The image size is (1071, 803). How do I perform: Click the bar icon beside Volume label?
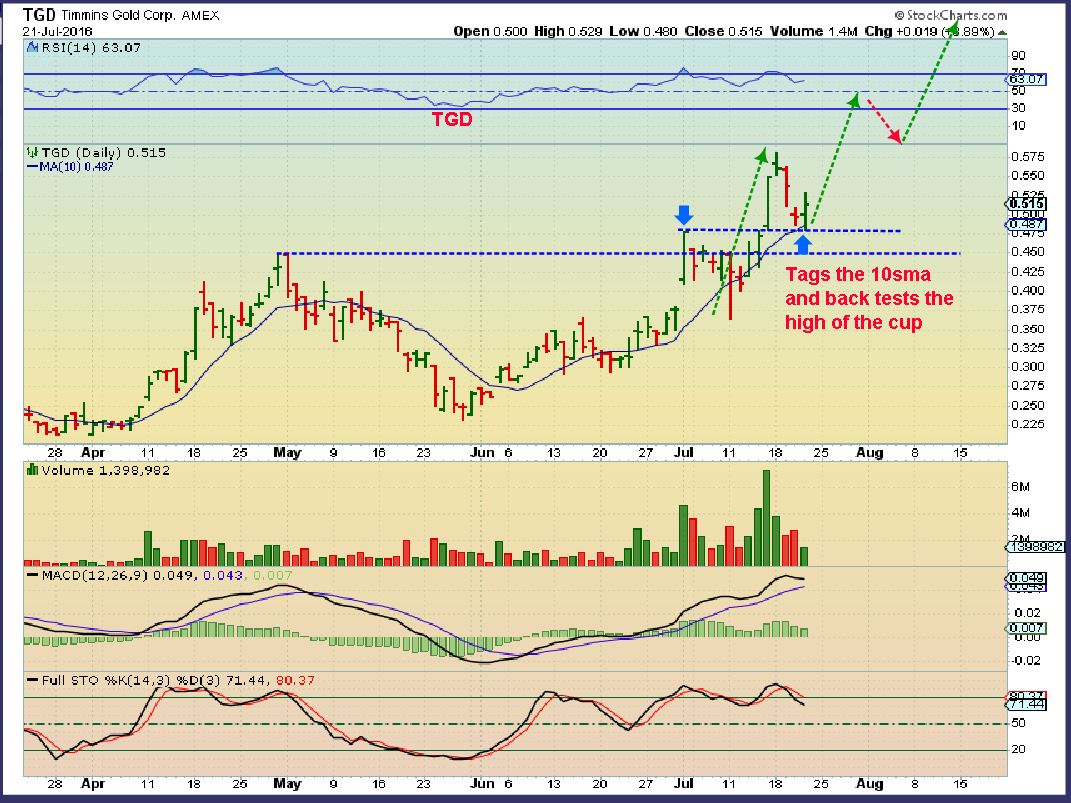tap(32, 470)
